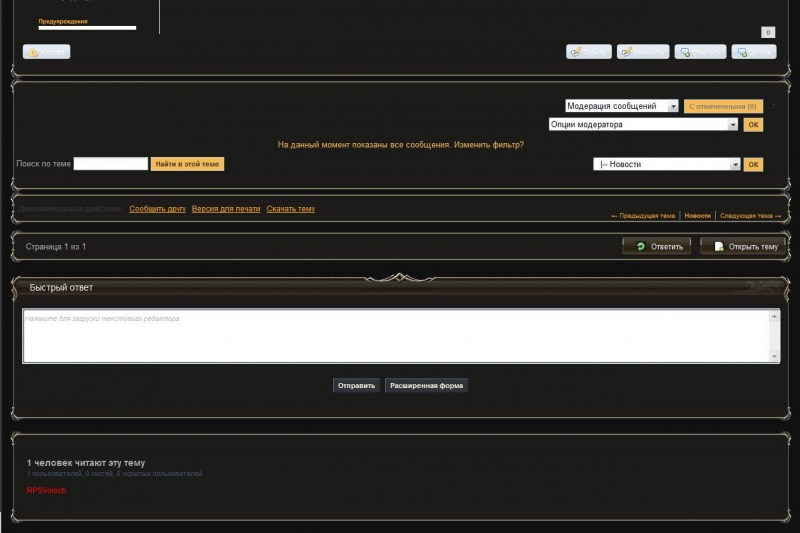Viewport: 800px width, 533px height.
Task: Click the Предупреждения warning level bar
Action: pyautogui.click(x=87, y=28)
